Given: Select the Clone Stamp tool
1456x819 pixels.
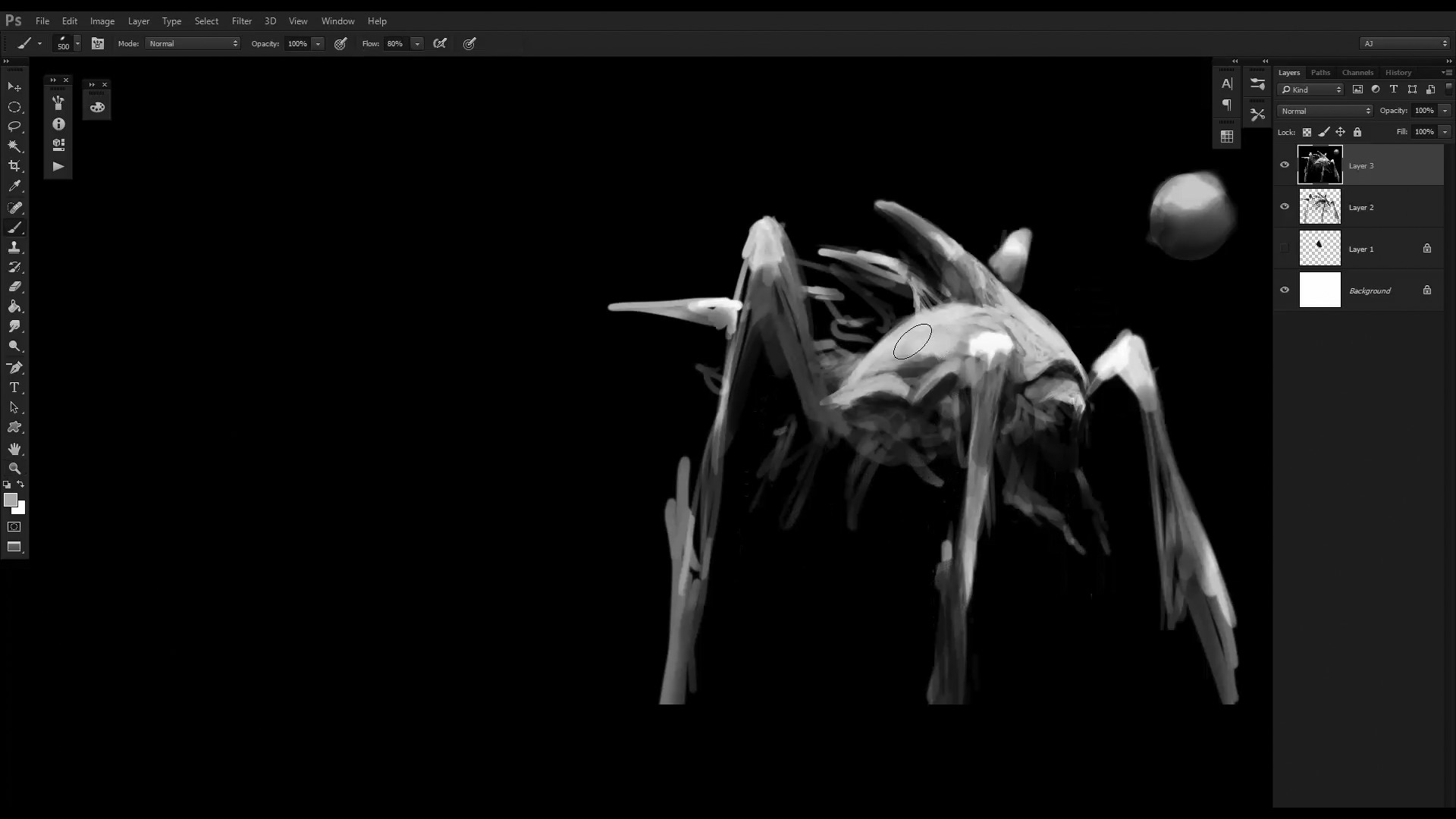Looking at the screenshot, I should coord(14,247).
